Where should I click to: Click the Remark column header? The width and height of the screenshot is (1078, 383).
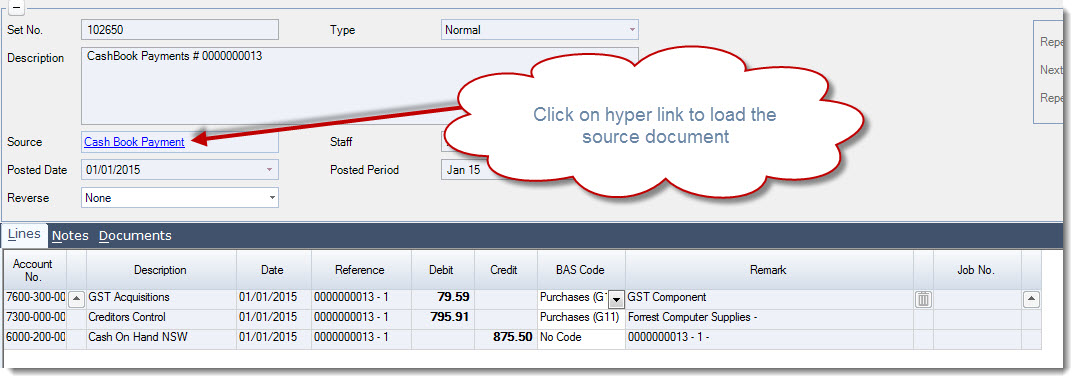[768, 270]
